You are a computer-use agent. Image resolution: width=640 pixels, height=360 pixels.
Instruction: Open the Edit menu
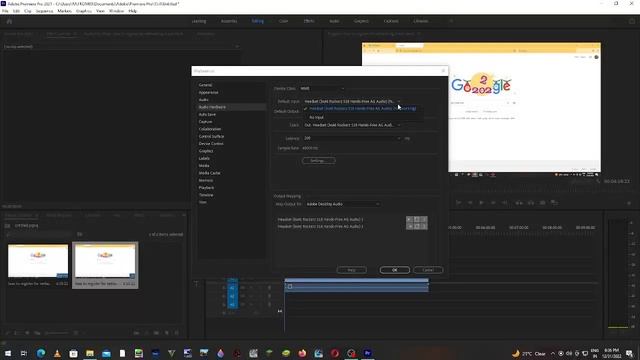pos(16,11)
